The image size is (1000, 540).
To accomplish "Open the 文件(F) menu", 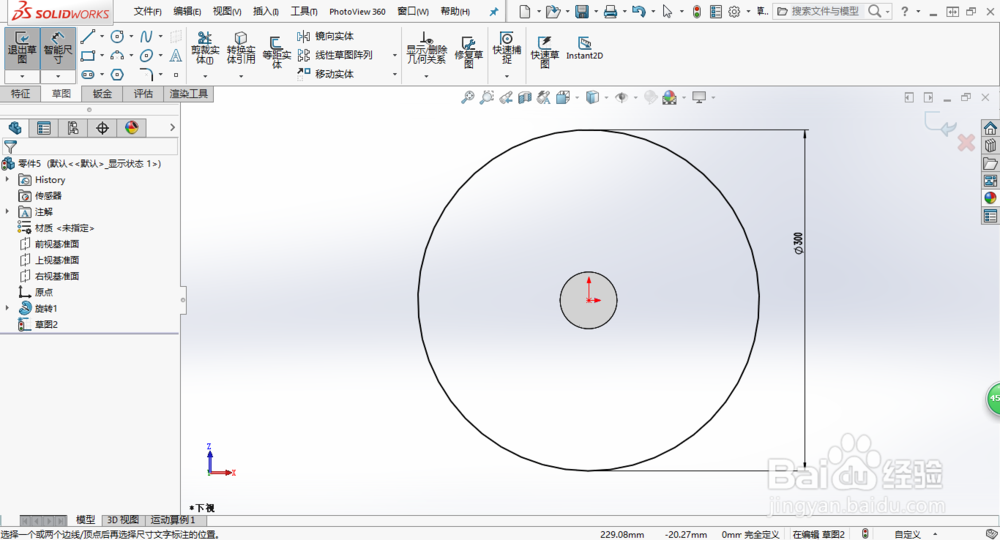I will [x=147, y=11].
